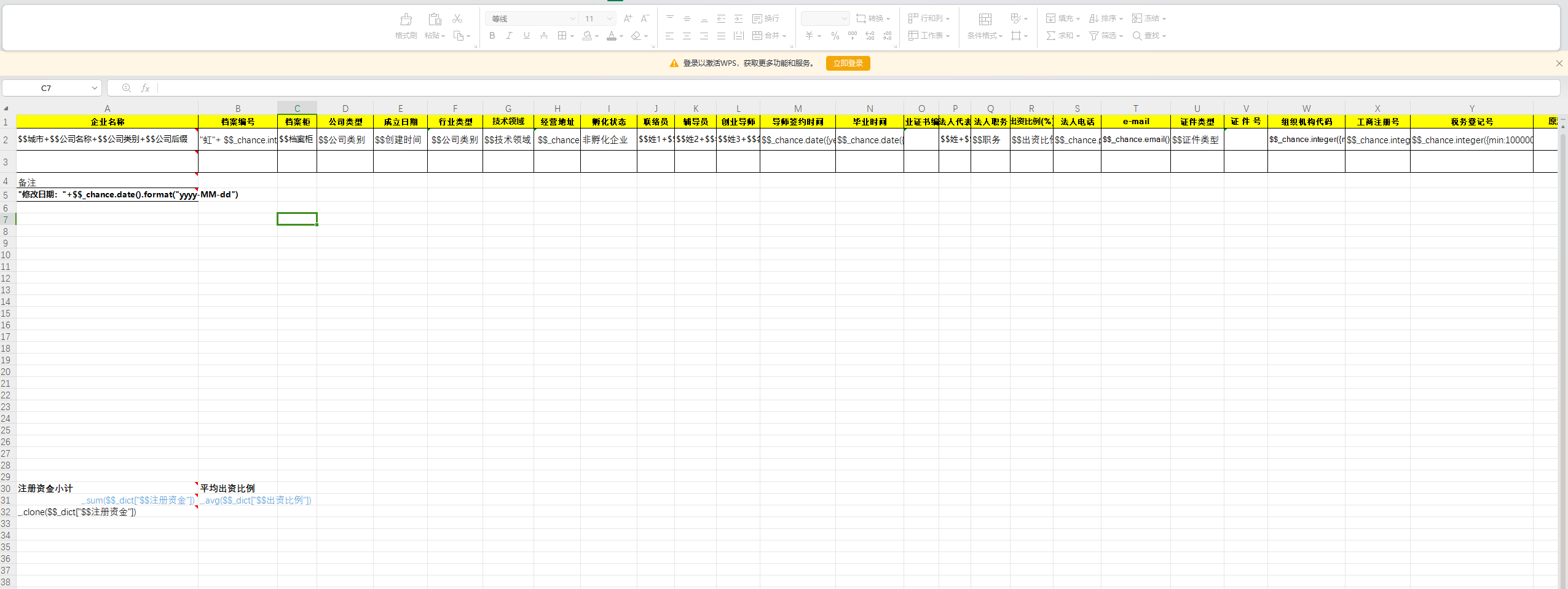The width and height of the screenshot is (1568, 589).
Task: Click the Increase decimal places icon
Action: [x=870, y=36]
